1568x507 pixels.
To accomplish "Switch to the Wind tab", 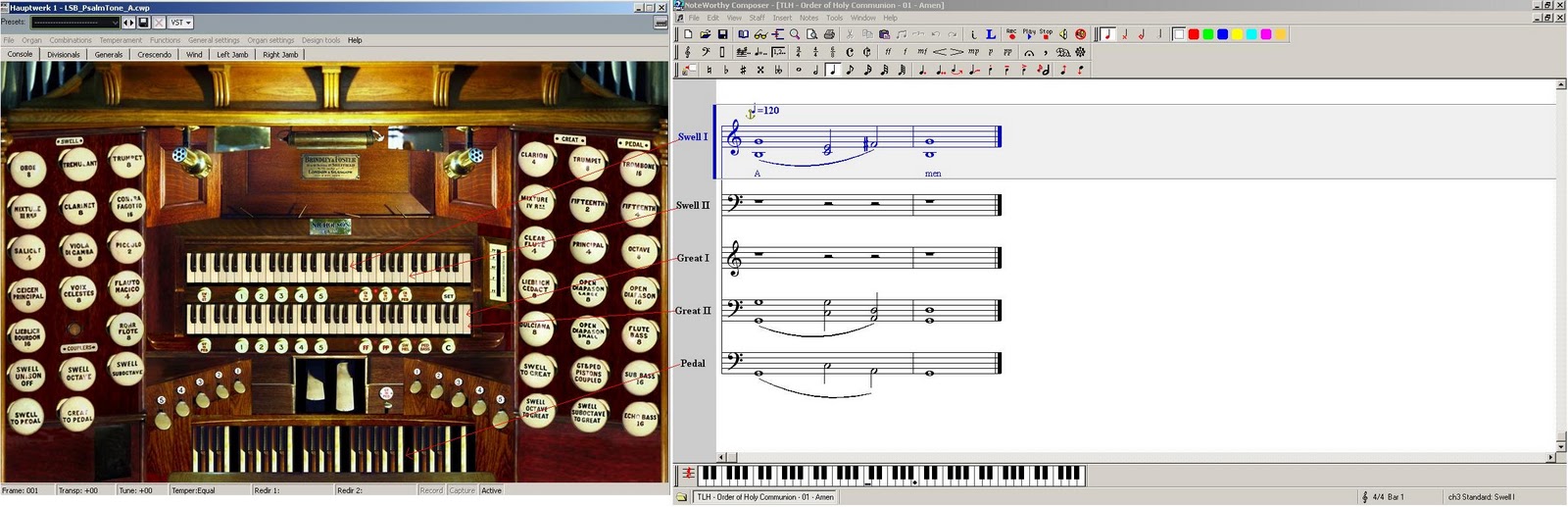I will [194, 55].
